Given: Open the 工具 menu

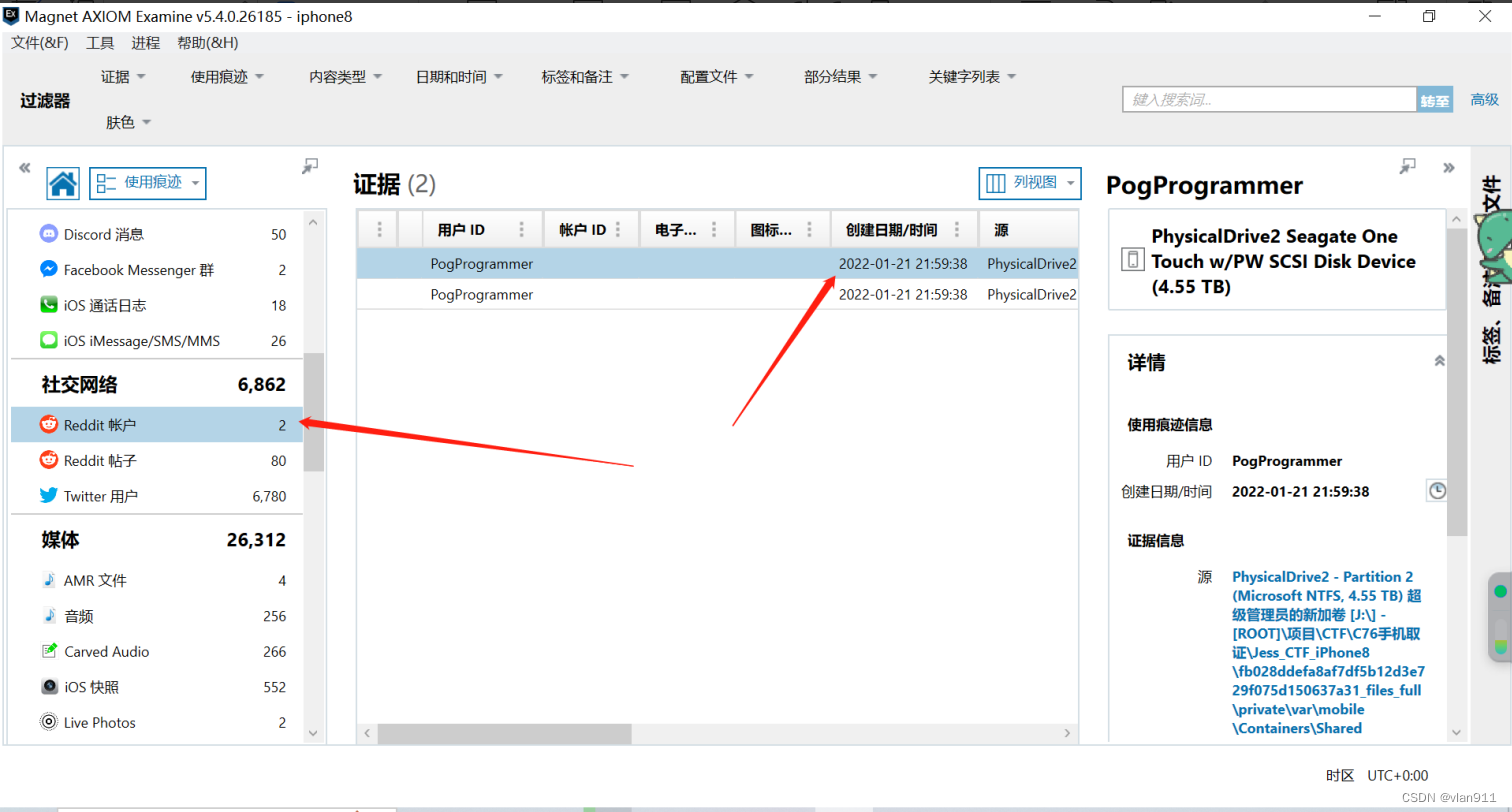Looking at the screenshot, I should click(100, 43).
